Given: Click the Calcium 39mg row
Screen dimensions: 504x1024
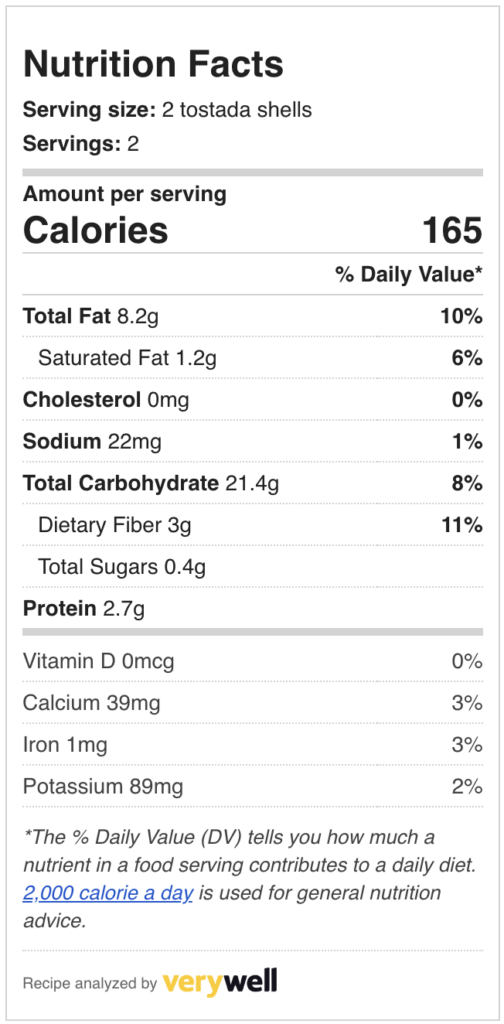Looking at the screenshot, I should [253, 703].
